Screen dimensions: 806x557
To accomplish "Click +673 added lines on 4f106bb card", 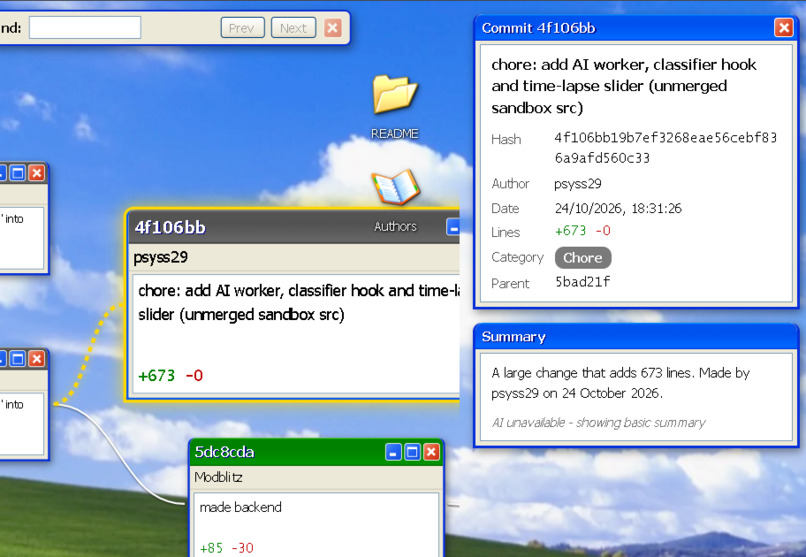I will pos(157,376).
